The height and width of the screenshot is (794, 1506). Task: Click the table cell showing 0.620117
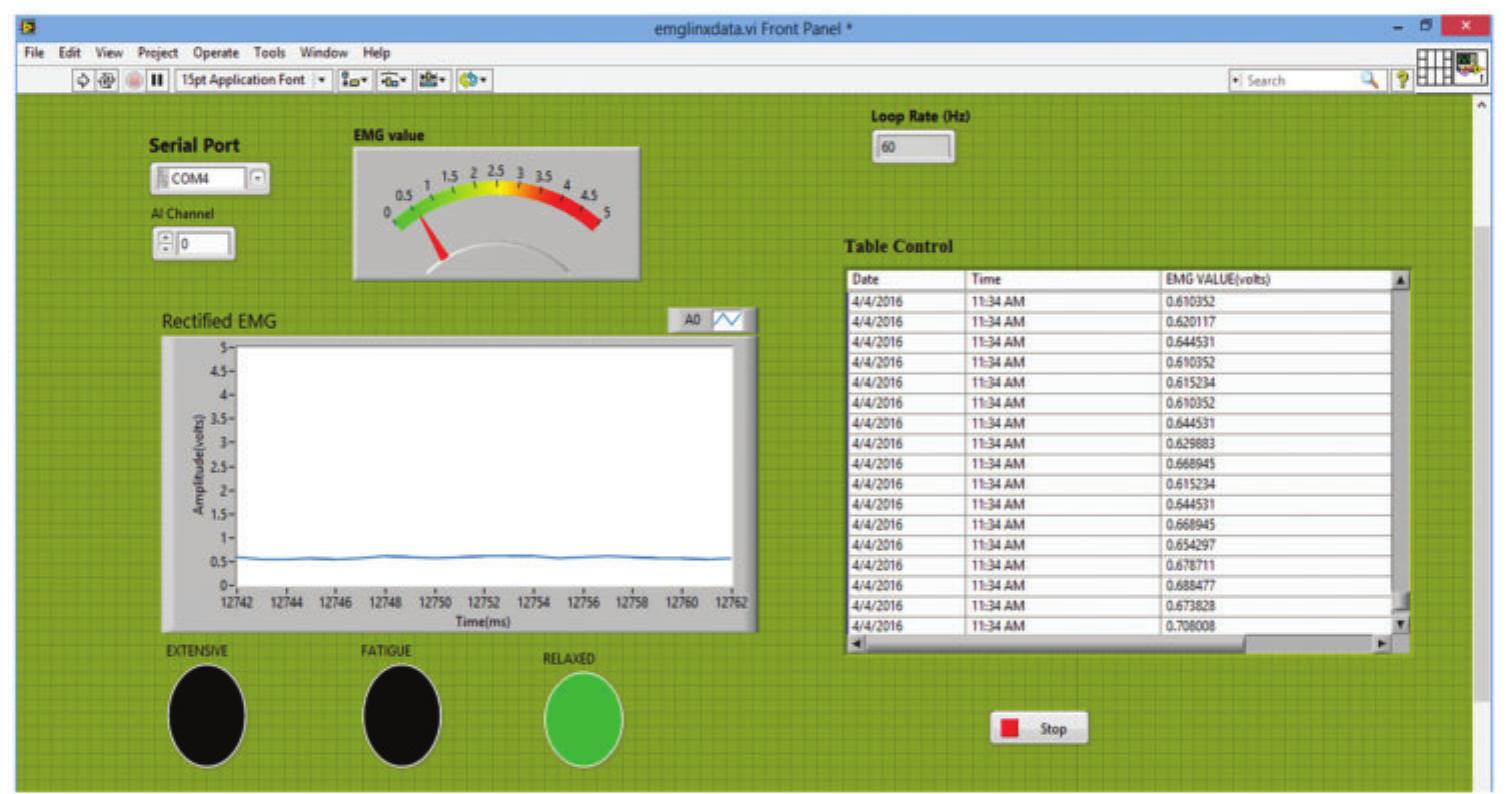(1275, 322)
